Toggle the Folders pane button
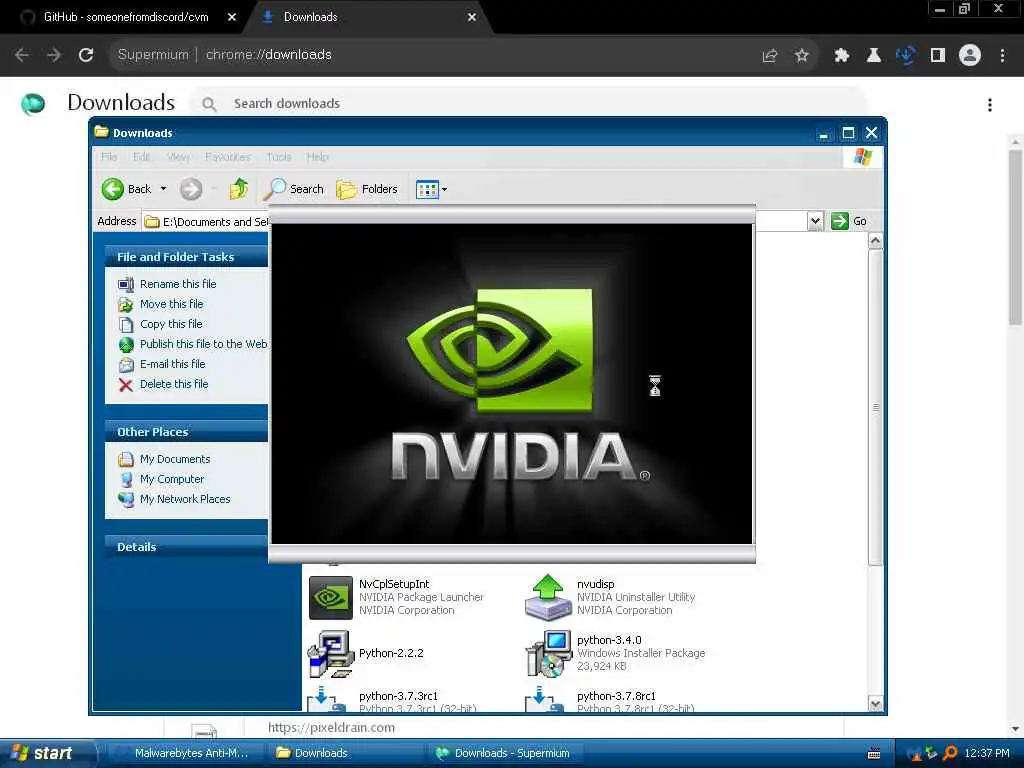 point(367,189)
